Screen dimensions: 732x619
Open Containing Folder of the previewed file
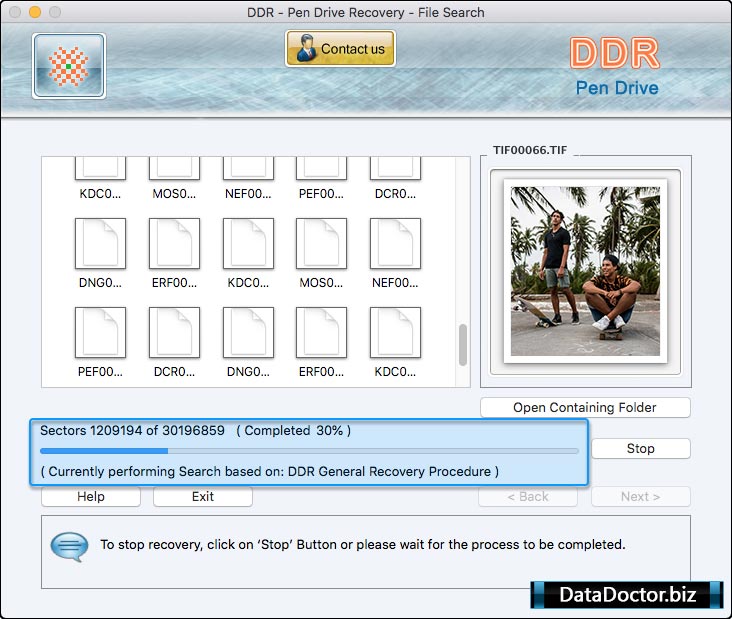pos(585,408)
